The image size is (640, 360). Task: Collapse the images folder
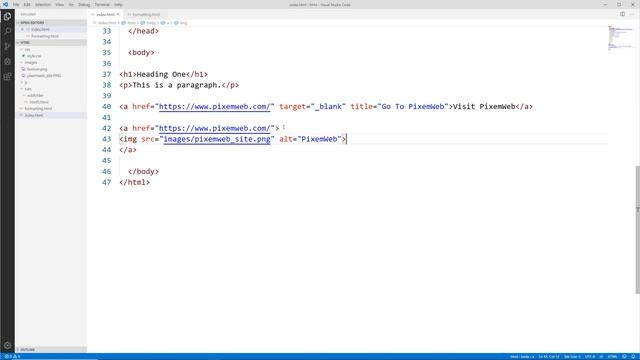(31, 62)
